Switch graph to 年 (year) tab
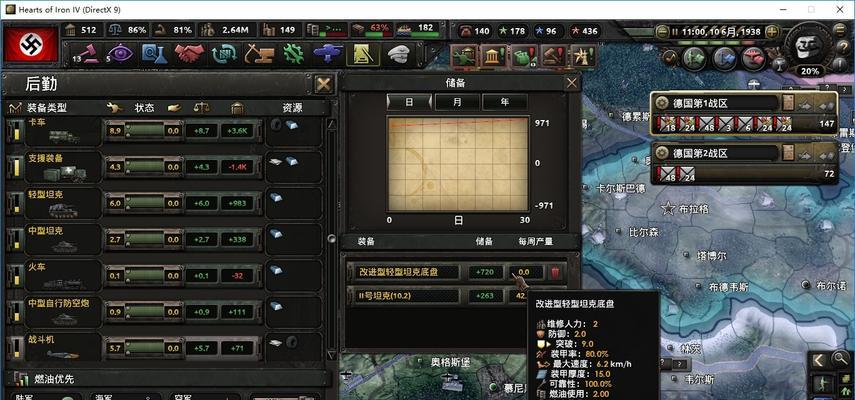The height and width of the screenshot is (400, 855). [504, 102]
